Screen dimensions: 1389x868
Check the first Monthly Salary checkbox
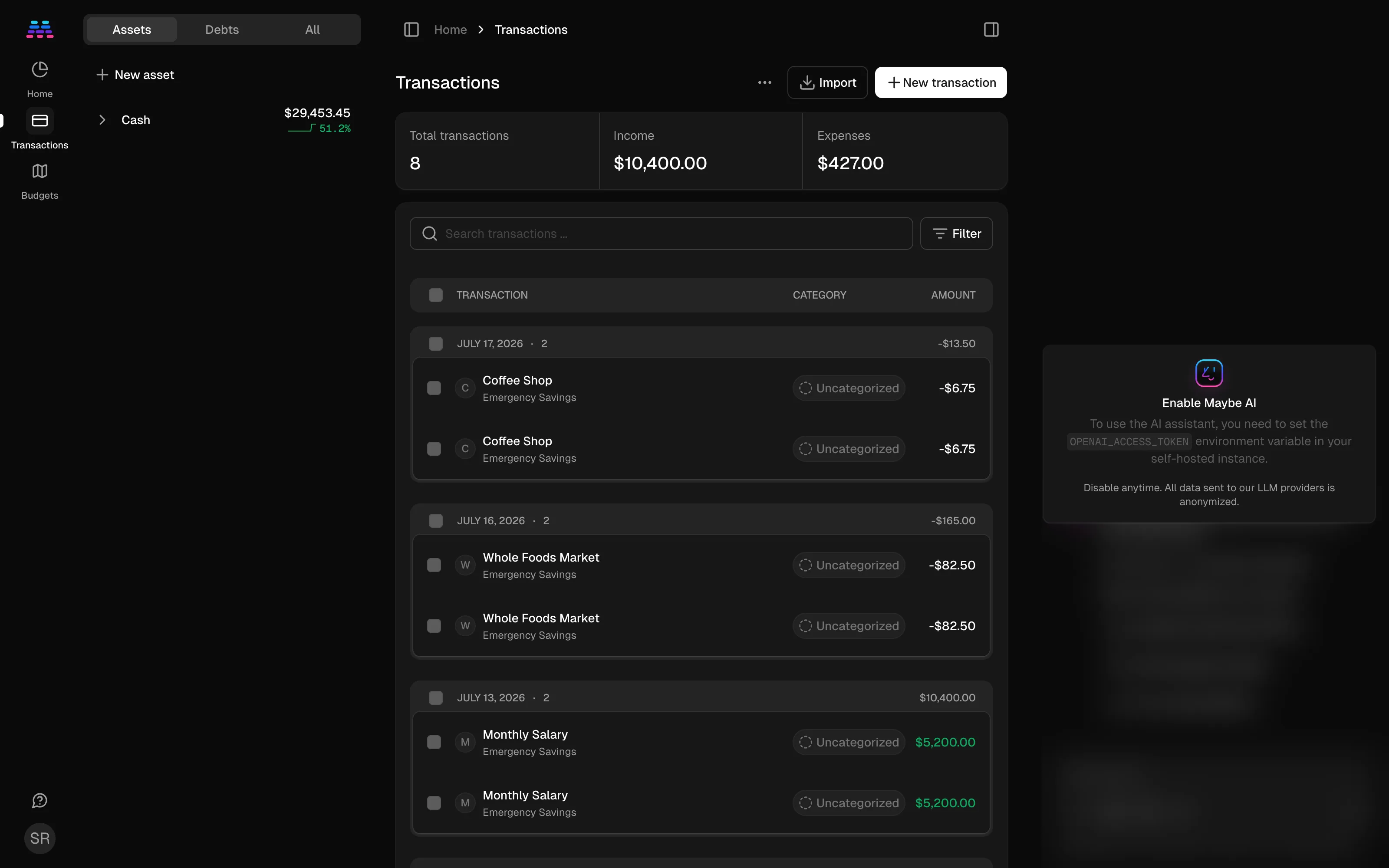[434, 742]
